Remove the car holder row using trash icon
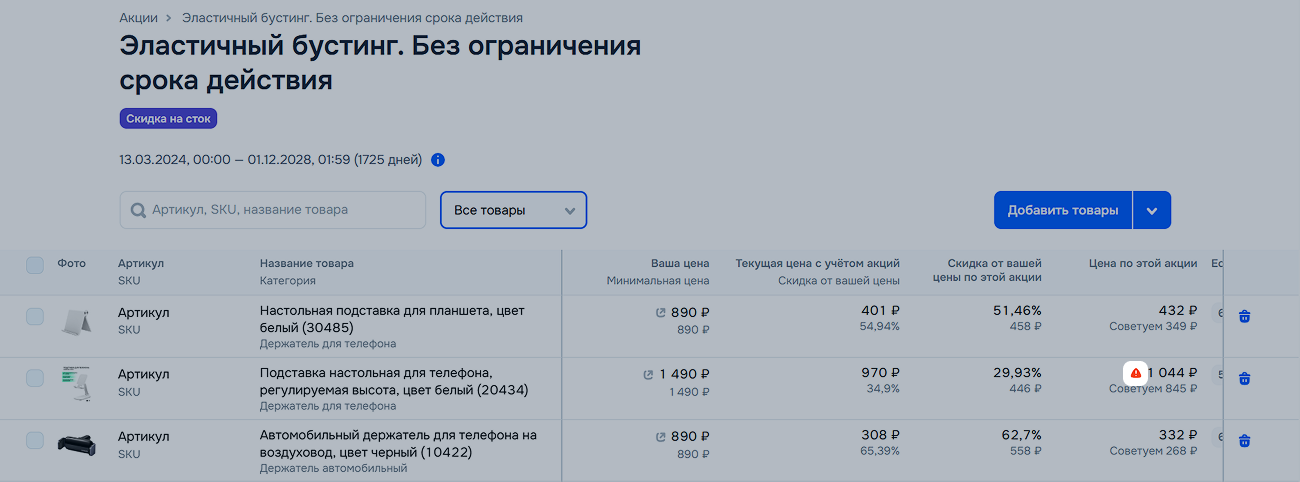 (x=1244, y=441)
